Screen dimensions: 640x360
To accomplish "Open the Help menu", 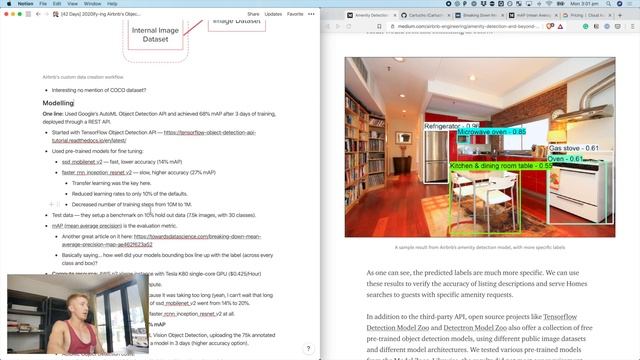I will tap(112, 4).
